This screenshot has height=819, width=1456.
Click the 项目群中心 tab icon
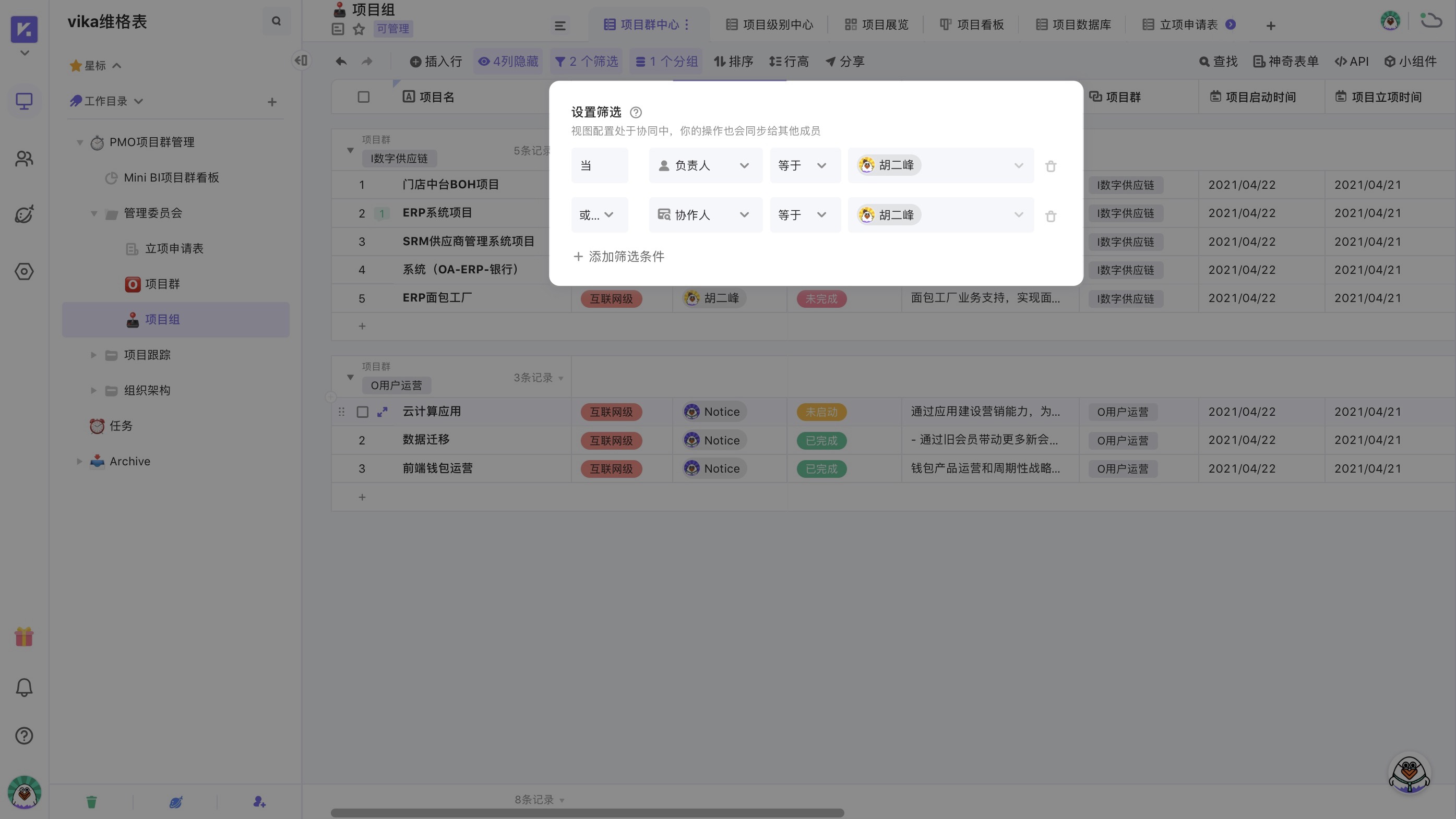(x=609, y=24)
